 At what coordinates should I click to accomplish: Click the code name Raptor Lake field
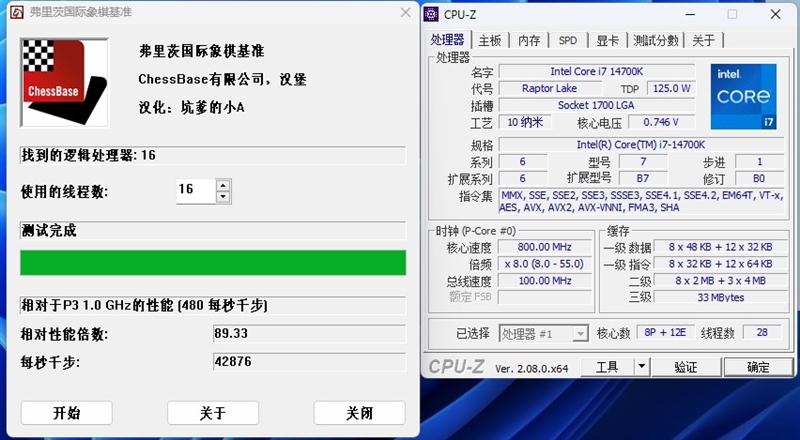tap(549, 88)
